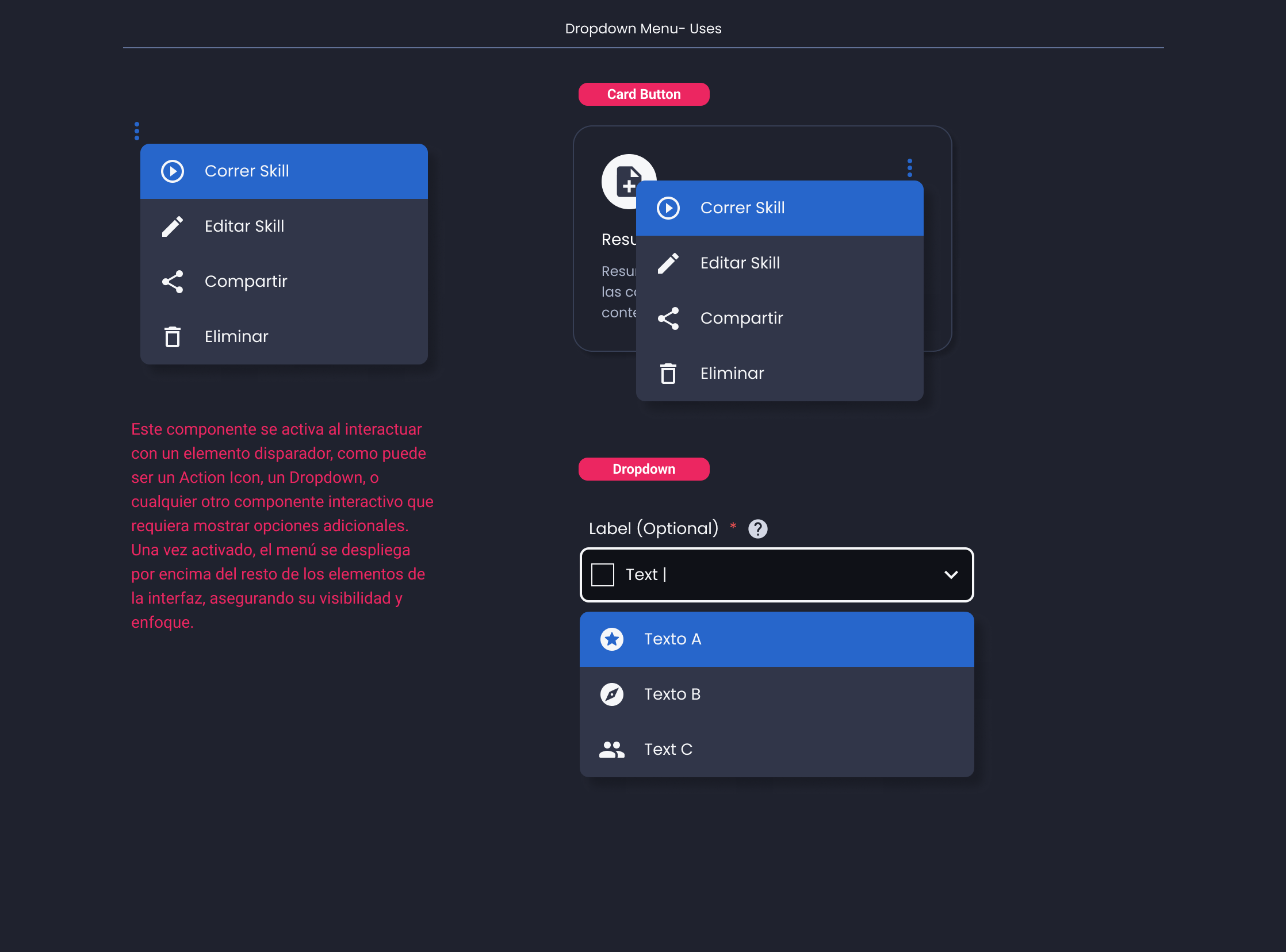Click the red description paragraph text
The height and width of the screenshot is (952, 1286).
tap(282, 525)
